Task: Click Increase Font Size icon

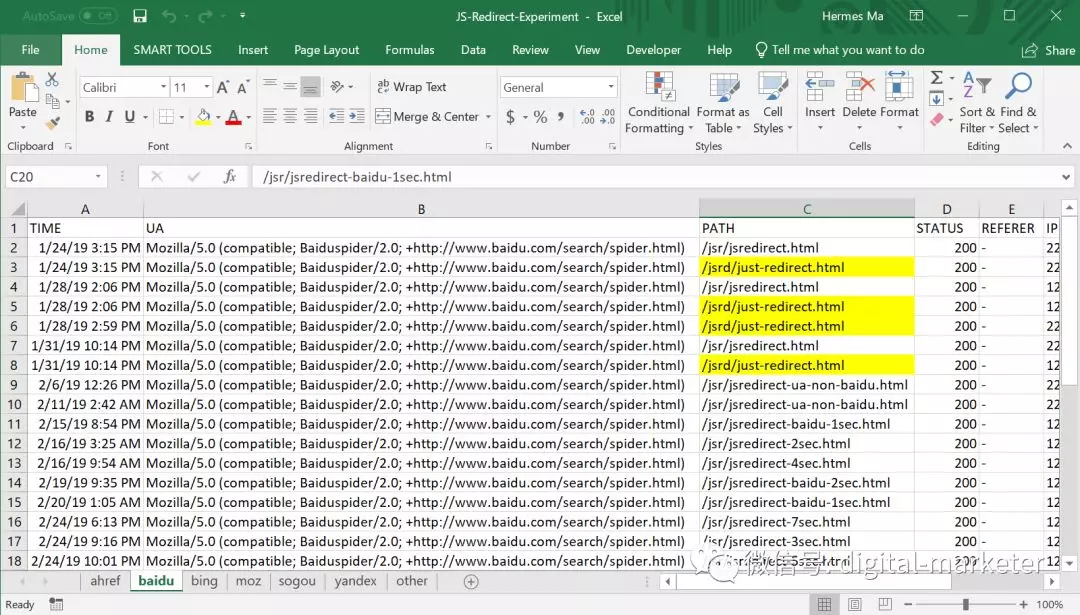Action: coord(222,87)
